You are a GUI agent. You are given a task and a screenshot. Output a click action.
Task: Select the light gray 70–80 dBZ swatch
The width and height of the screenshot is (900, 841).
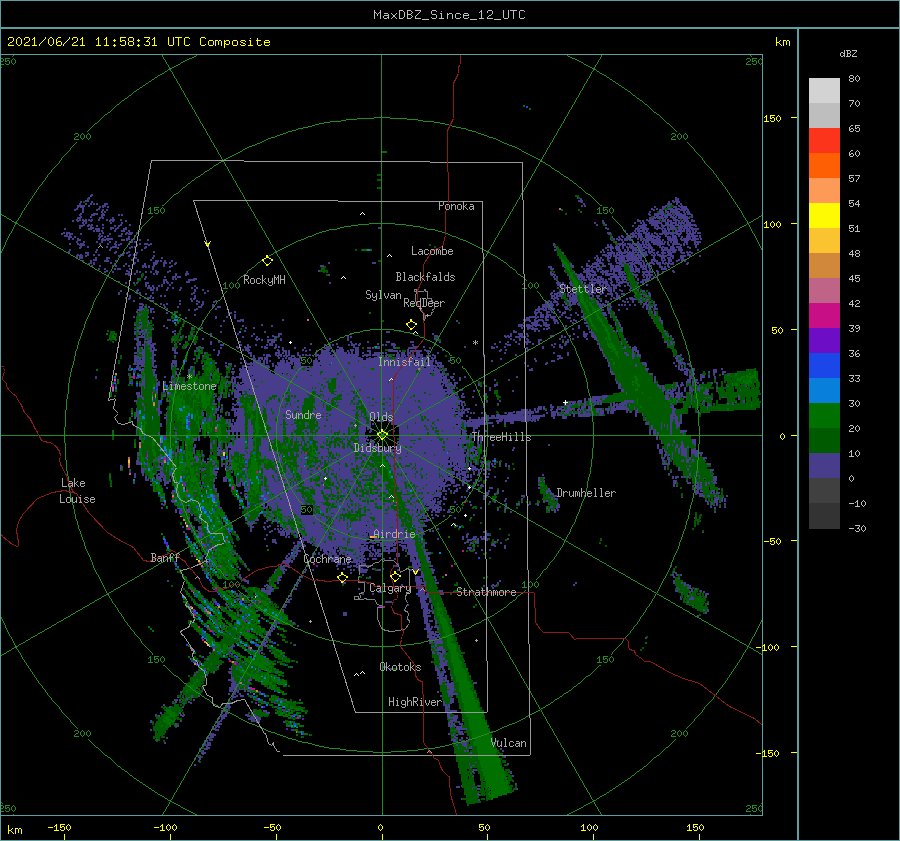[x=824, y=91]
